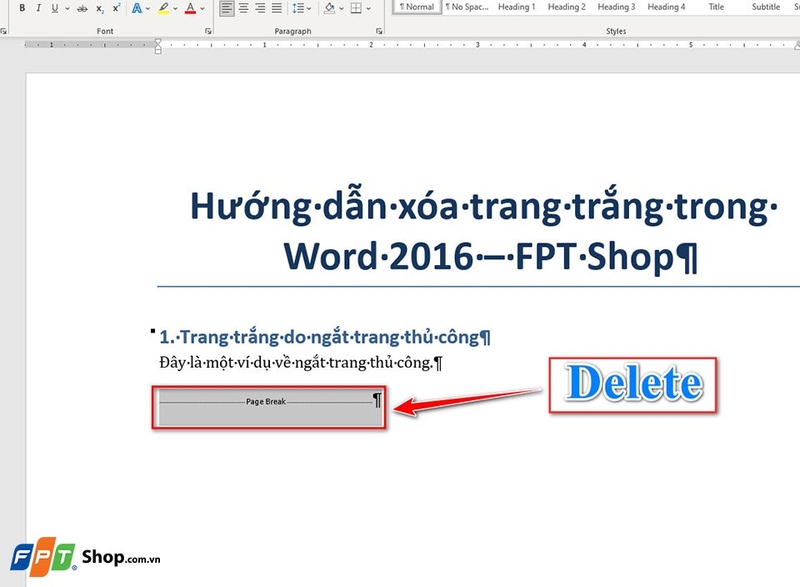Click the collapse marker beside heading 1
800x587 pixels.
pyautogui.click(x=153, y=331)
